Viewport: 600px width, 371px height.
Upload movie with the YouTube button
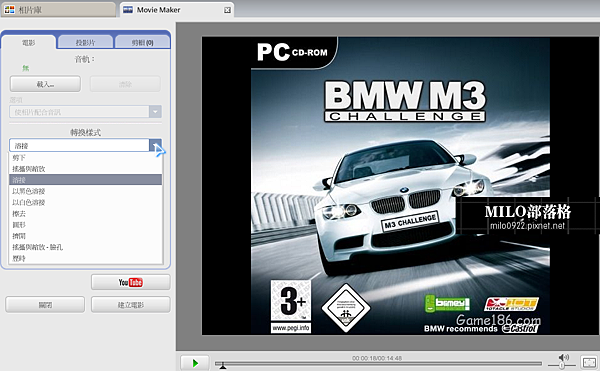coord(130,282)
